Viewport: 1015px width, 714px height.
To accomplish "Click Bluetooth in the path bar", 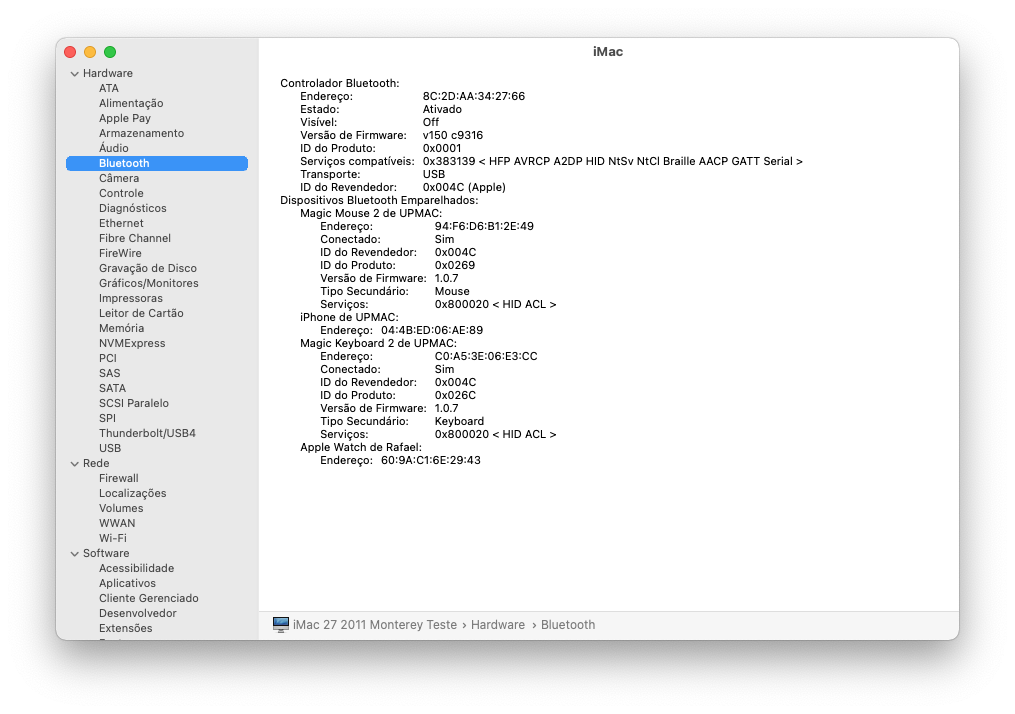I will (x=568, y=625).
